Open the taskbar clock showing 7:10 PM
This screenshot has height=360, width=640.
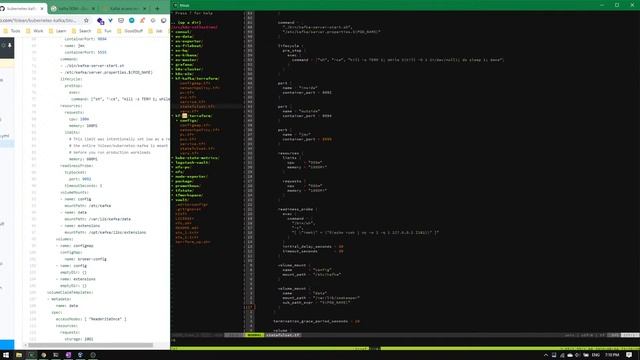point(612,355)
